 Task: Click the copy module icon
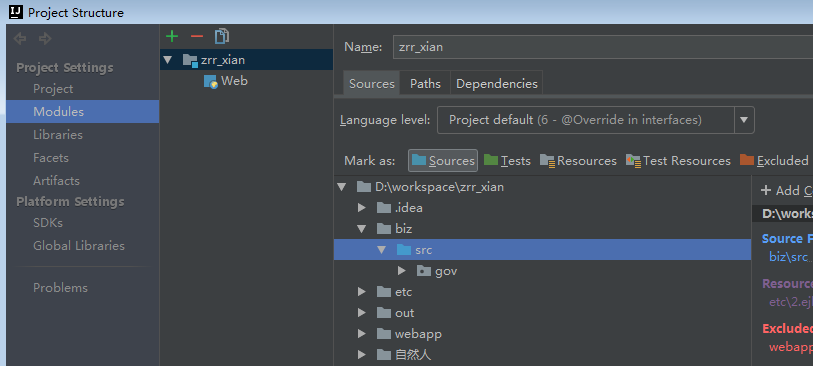click(222, 36)
